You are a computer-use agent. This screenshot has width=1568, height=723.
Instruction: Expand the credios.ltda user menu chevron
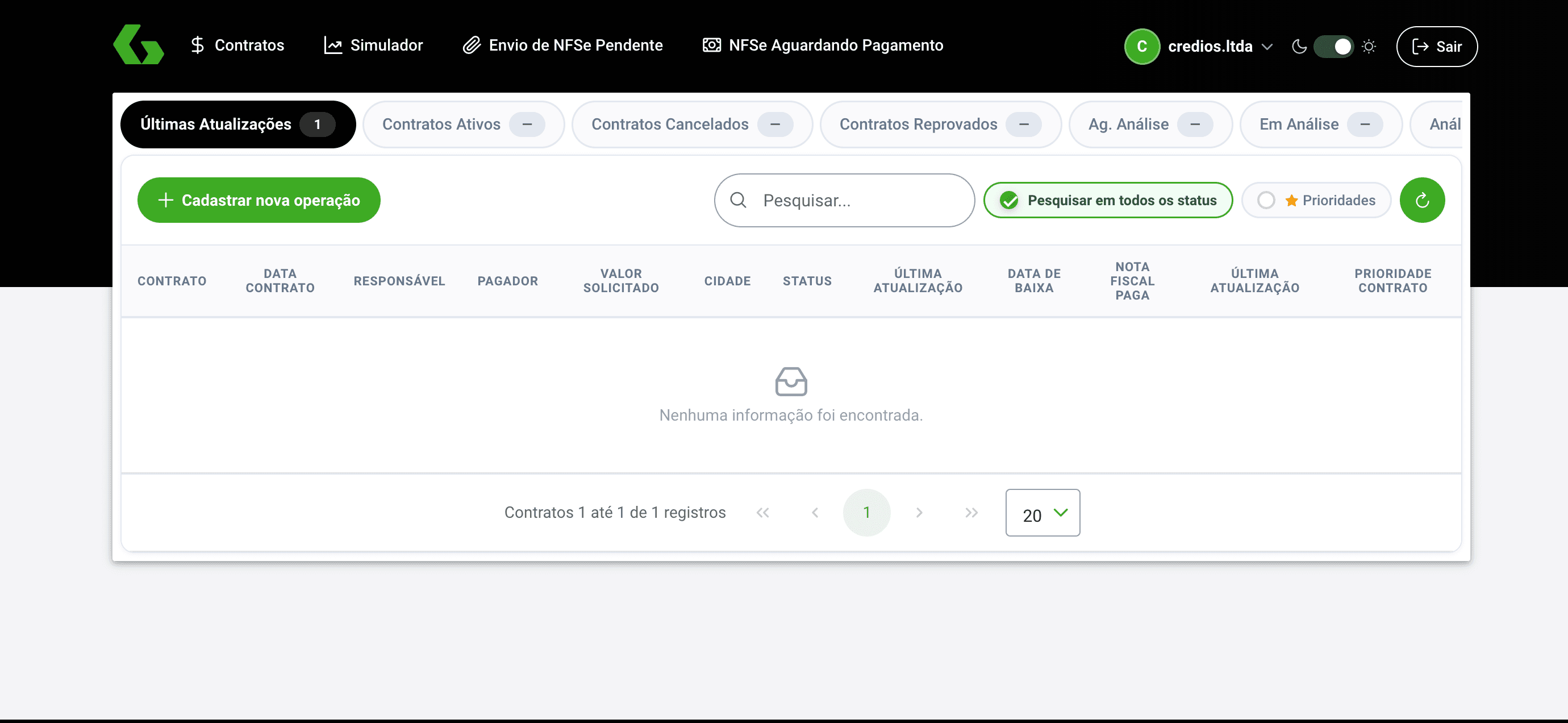pos(1267,46)
